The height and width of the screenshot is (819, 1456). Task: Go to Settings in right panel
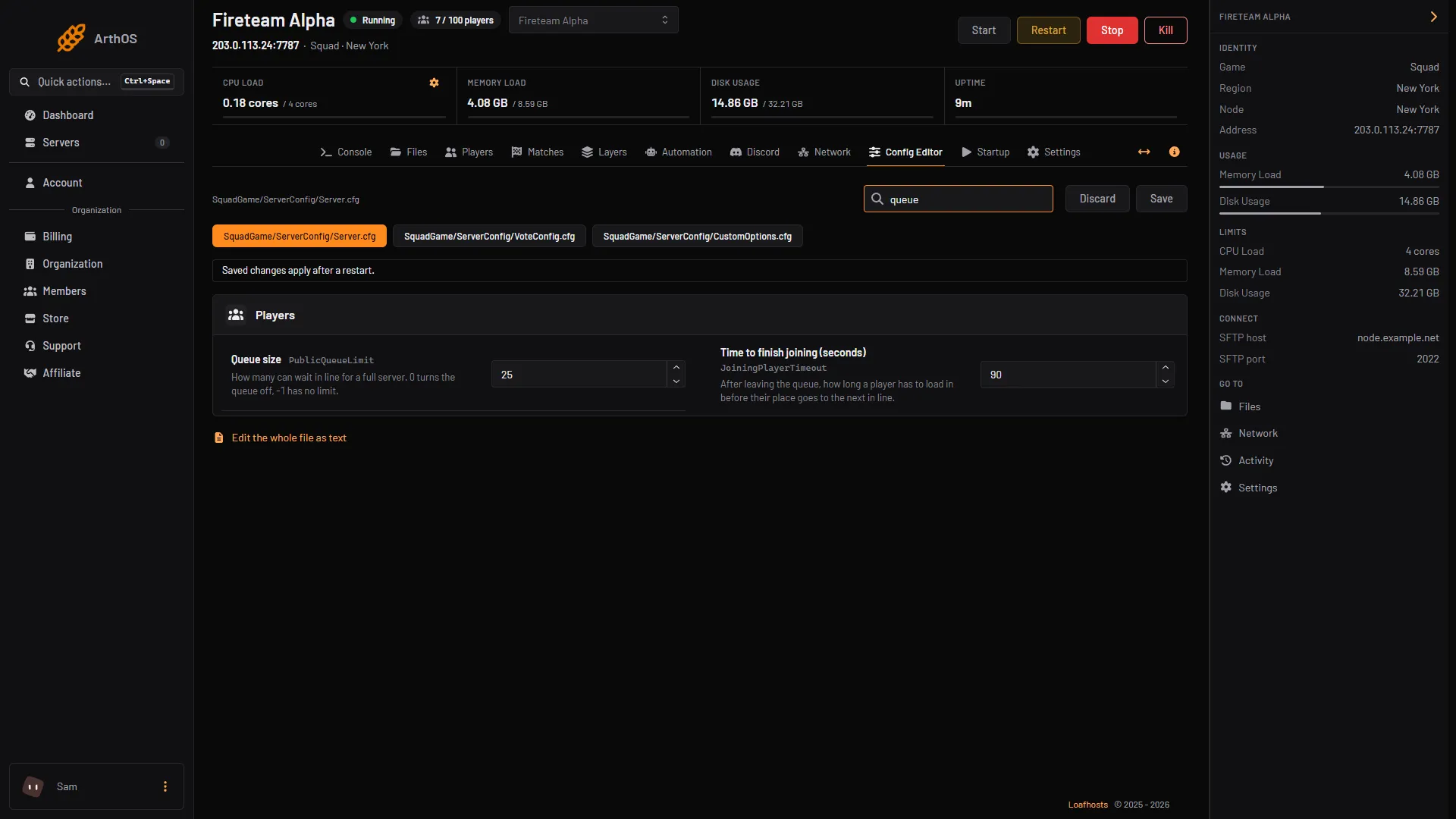point(1248,488)
